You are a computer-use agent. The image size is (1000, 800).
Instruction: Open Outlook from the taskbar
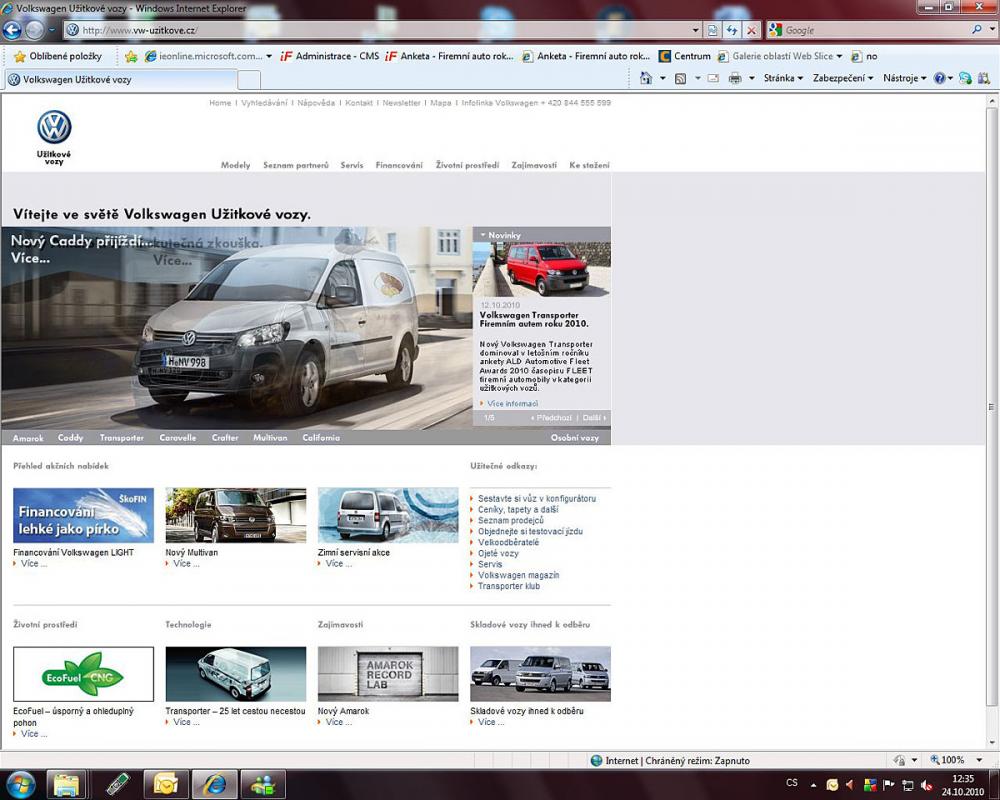tap(165, 785)
